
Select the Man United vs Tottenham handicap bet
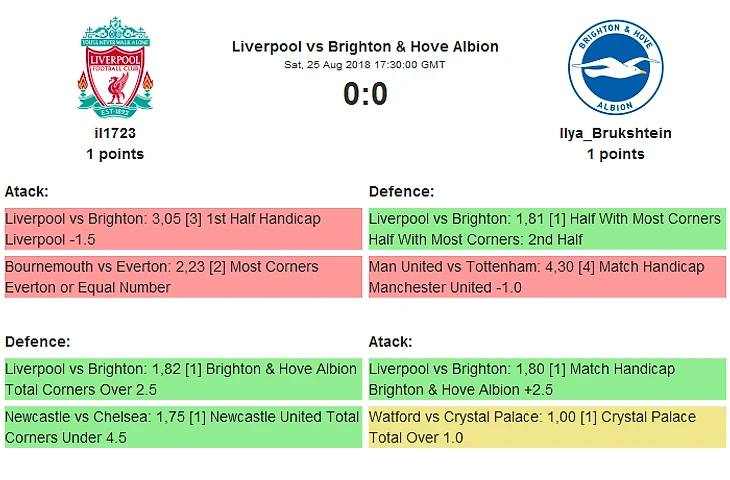coord(547,277)
